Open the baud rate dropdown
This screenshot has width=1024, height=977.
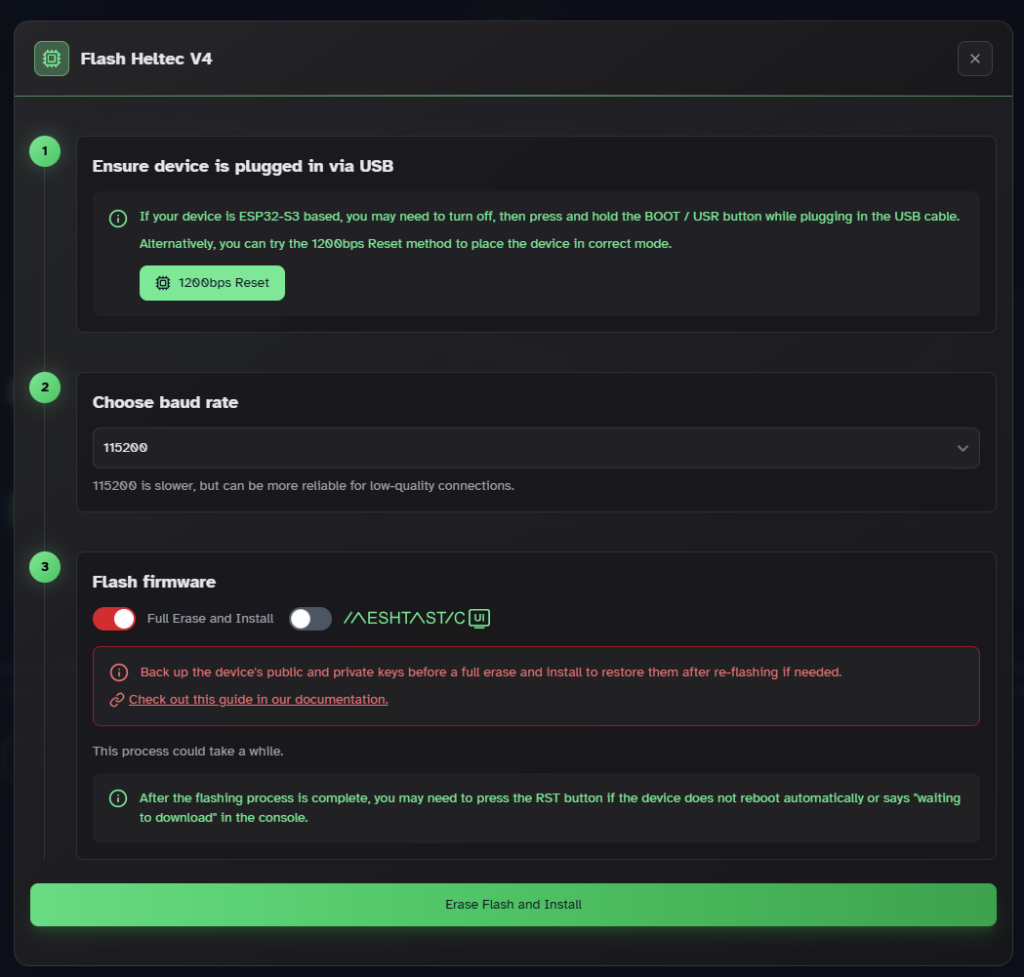tap(535, 448)
